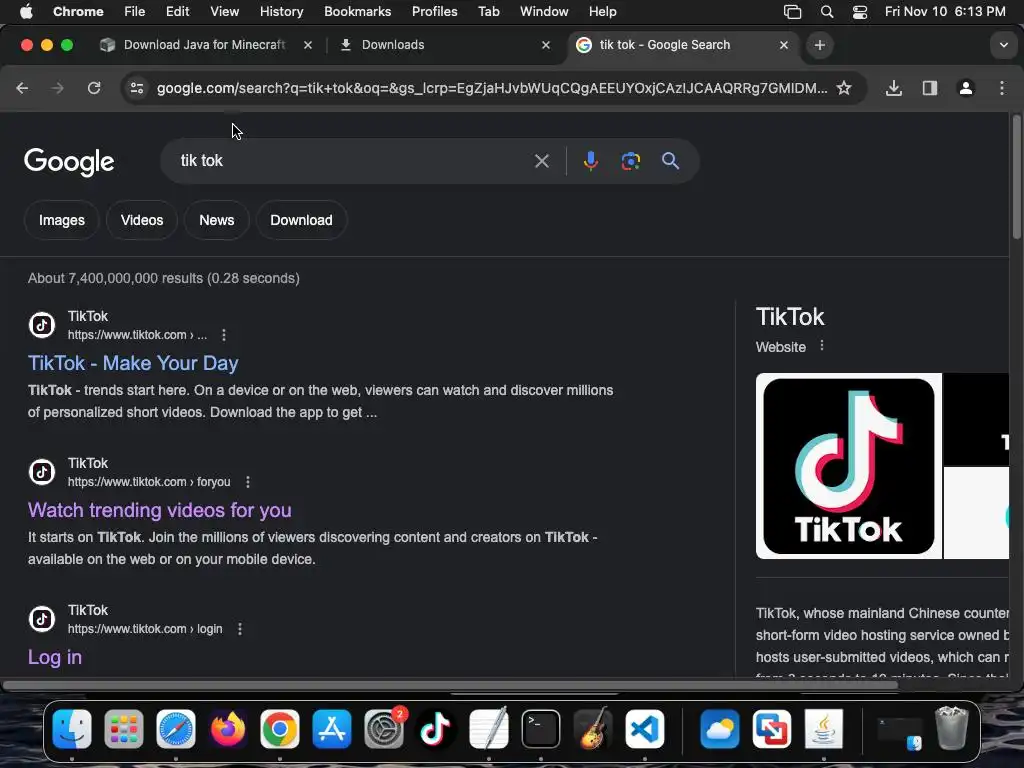
Task: Filter results by Videos
Action: click(142, 220)
